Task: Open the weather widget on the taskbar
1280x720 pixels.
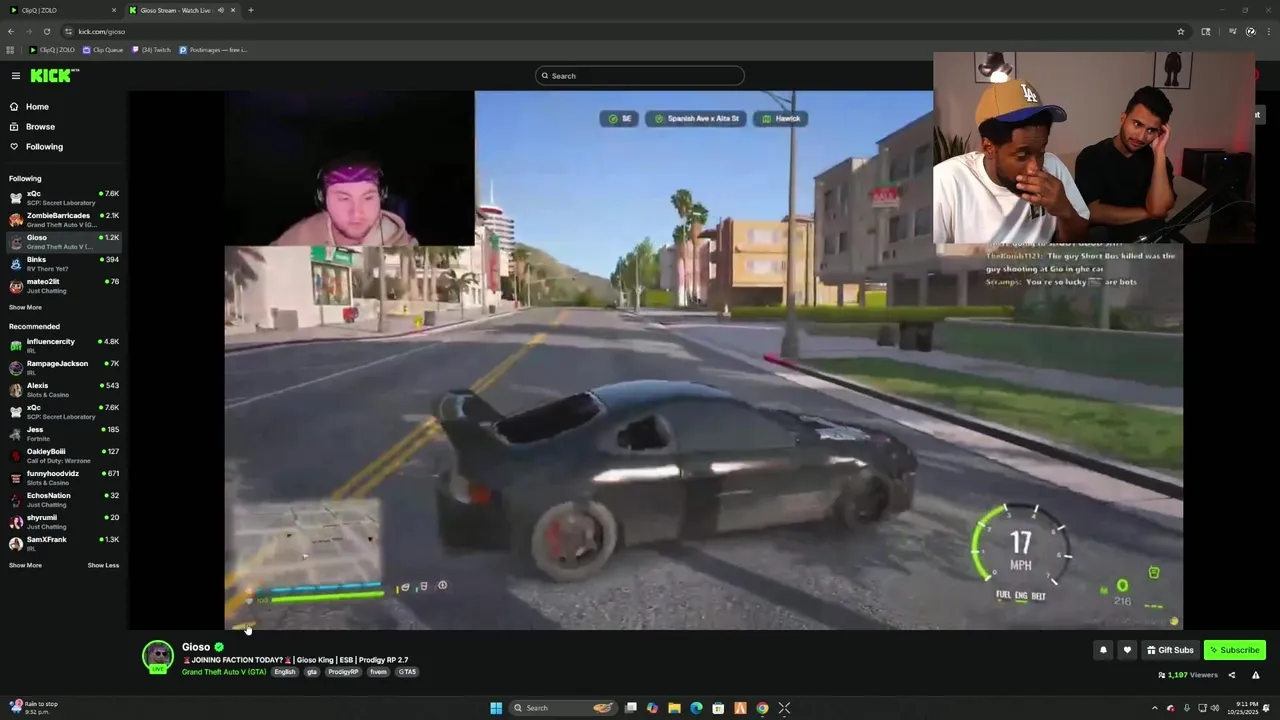Action: 35,708
